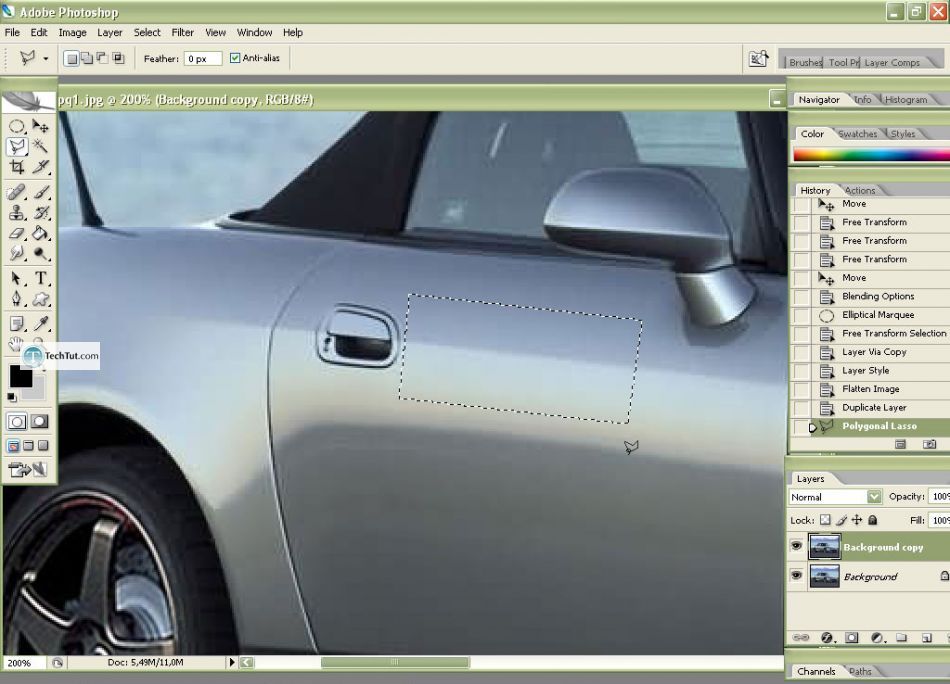The height and width of the screenshot is (684, 950).
Task: Create a new layer set folder
Action: point(902,637)
